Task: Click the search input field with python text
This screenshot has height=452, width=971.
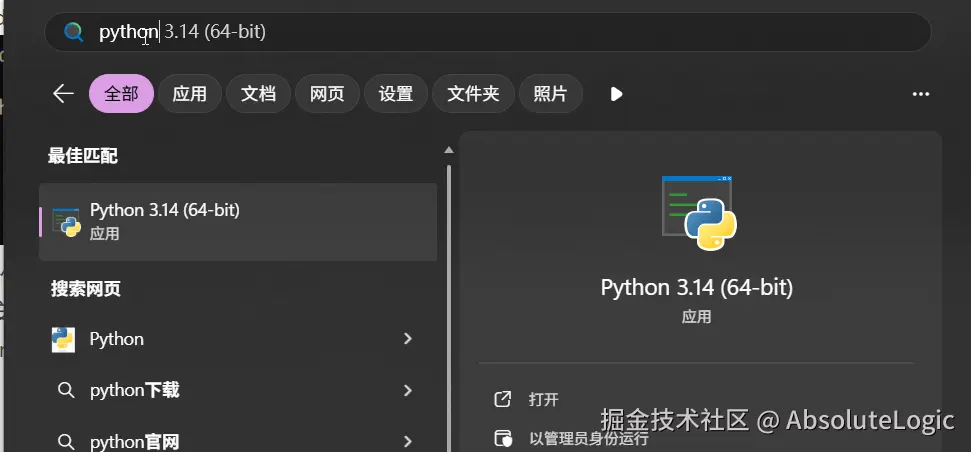Action: tap(488, 32)
